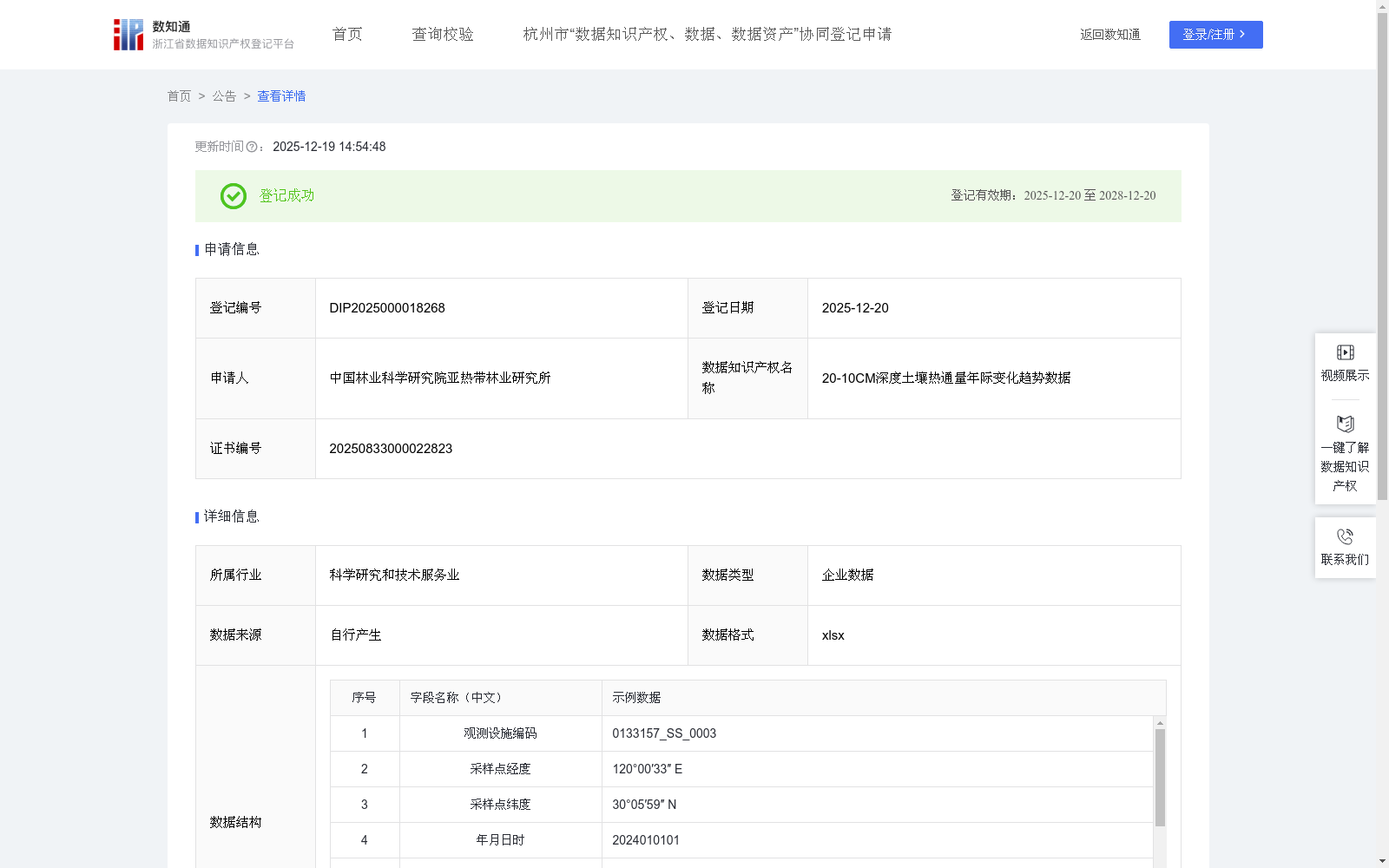Click sample value 2024010101
This screenshot has height=868, width=1389.
646,840
